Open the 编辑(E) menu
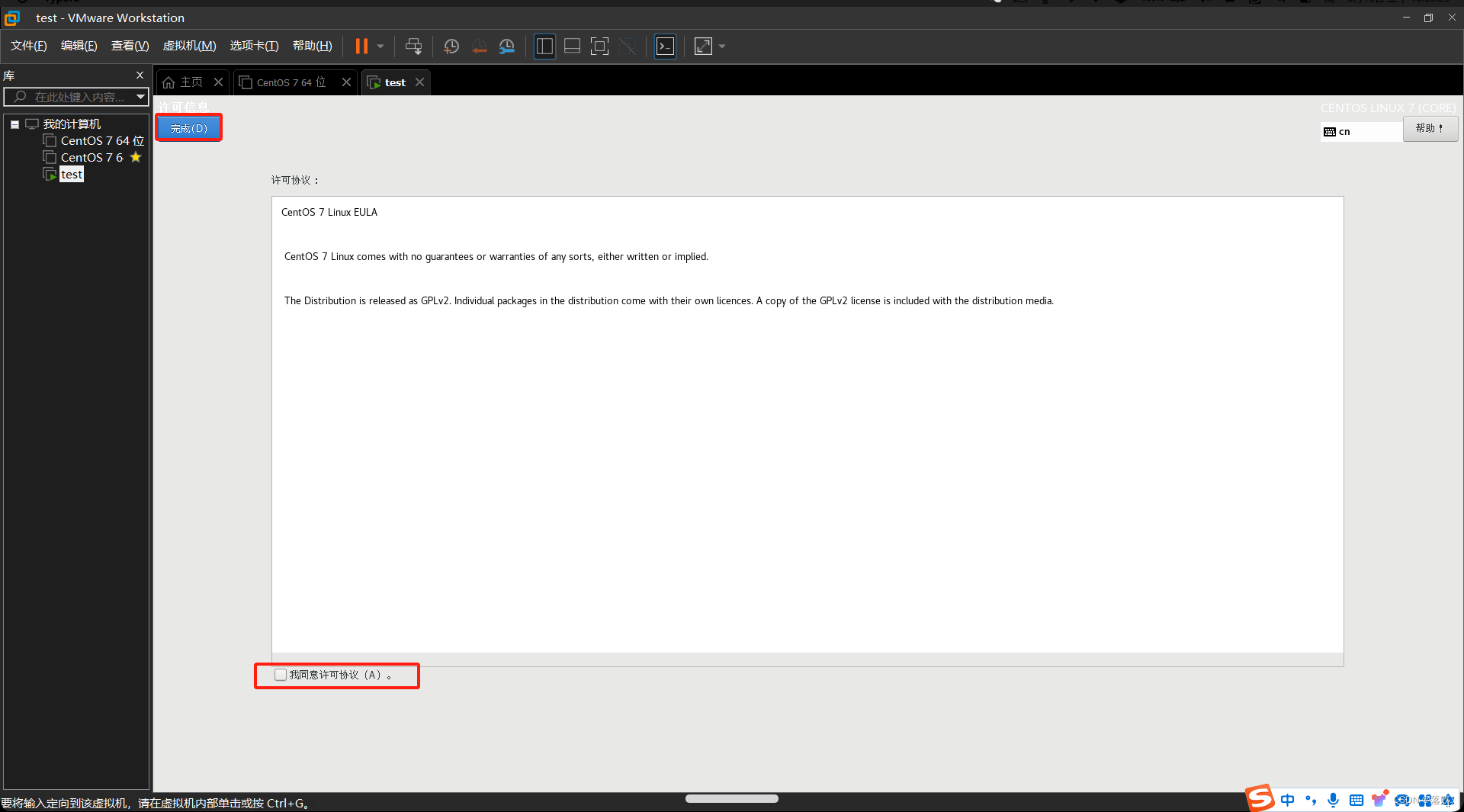This screenshot has width=1464, height=812. [x=79, y=46]
